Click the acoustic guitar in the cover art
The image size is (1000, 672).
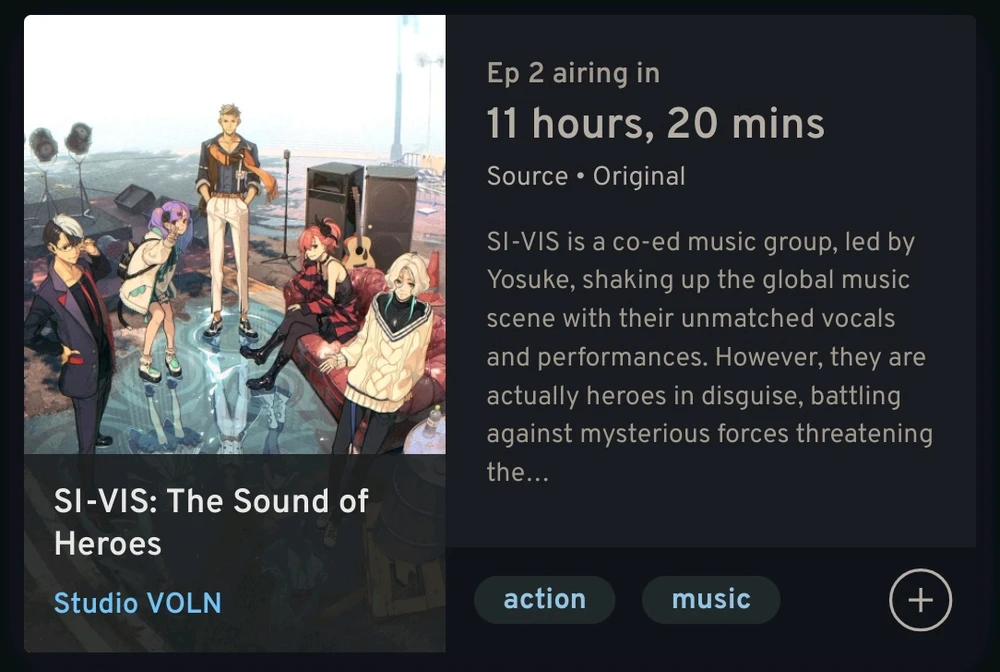(x=358, y=236)
